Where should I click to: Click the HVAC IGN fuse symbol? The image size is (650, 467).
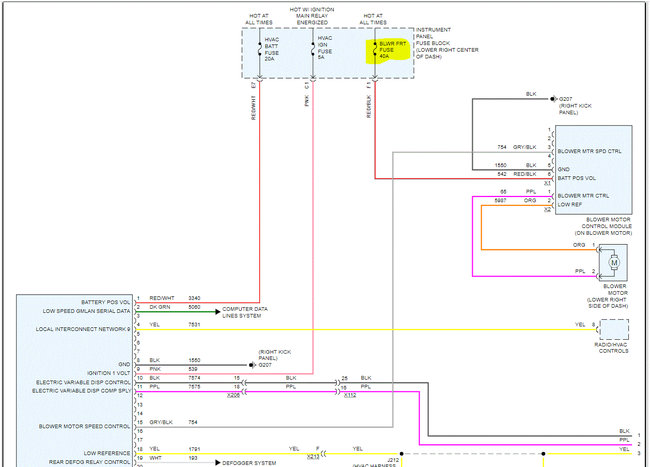314,50
